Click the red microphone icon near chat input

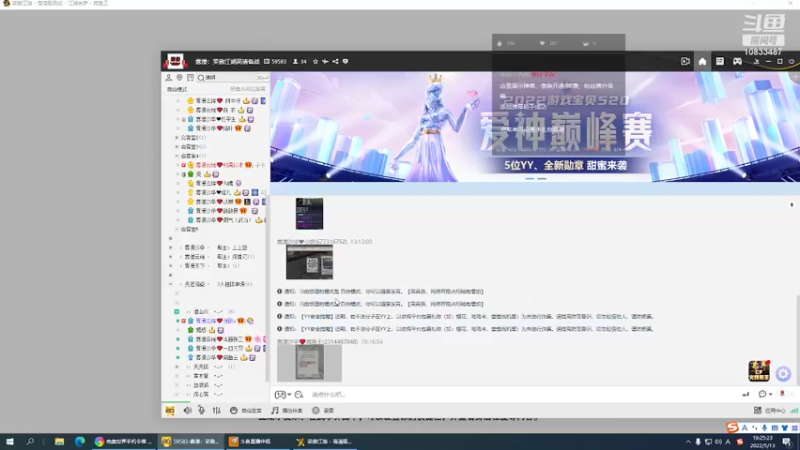pos(782,393)
